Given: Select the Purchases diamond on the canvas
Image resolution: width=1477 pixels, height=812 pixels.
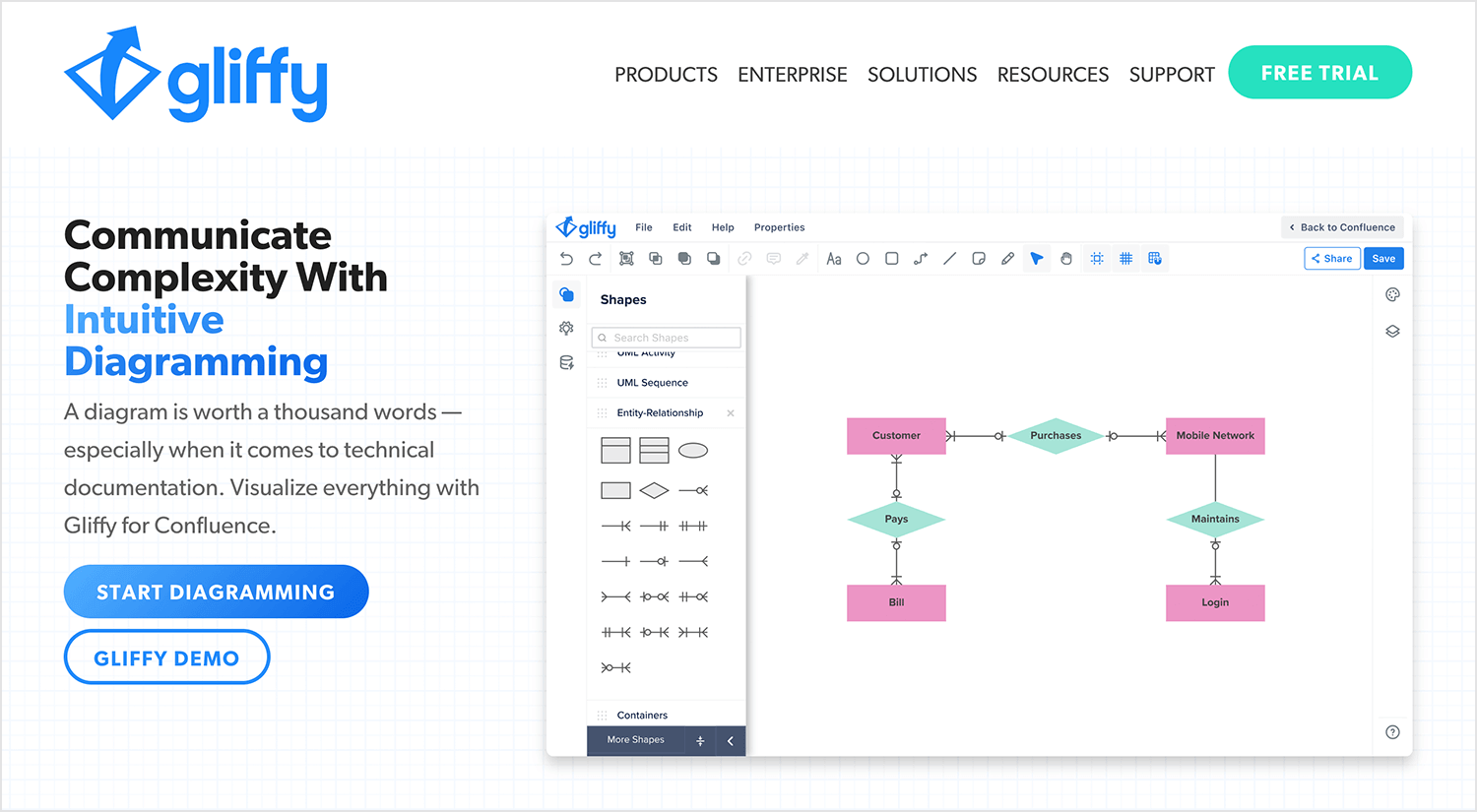Looking at the screenshot, I should pyautogui.click(x=1056, y=436).
